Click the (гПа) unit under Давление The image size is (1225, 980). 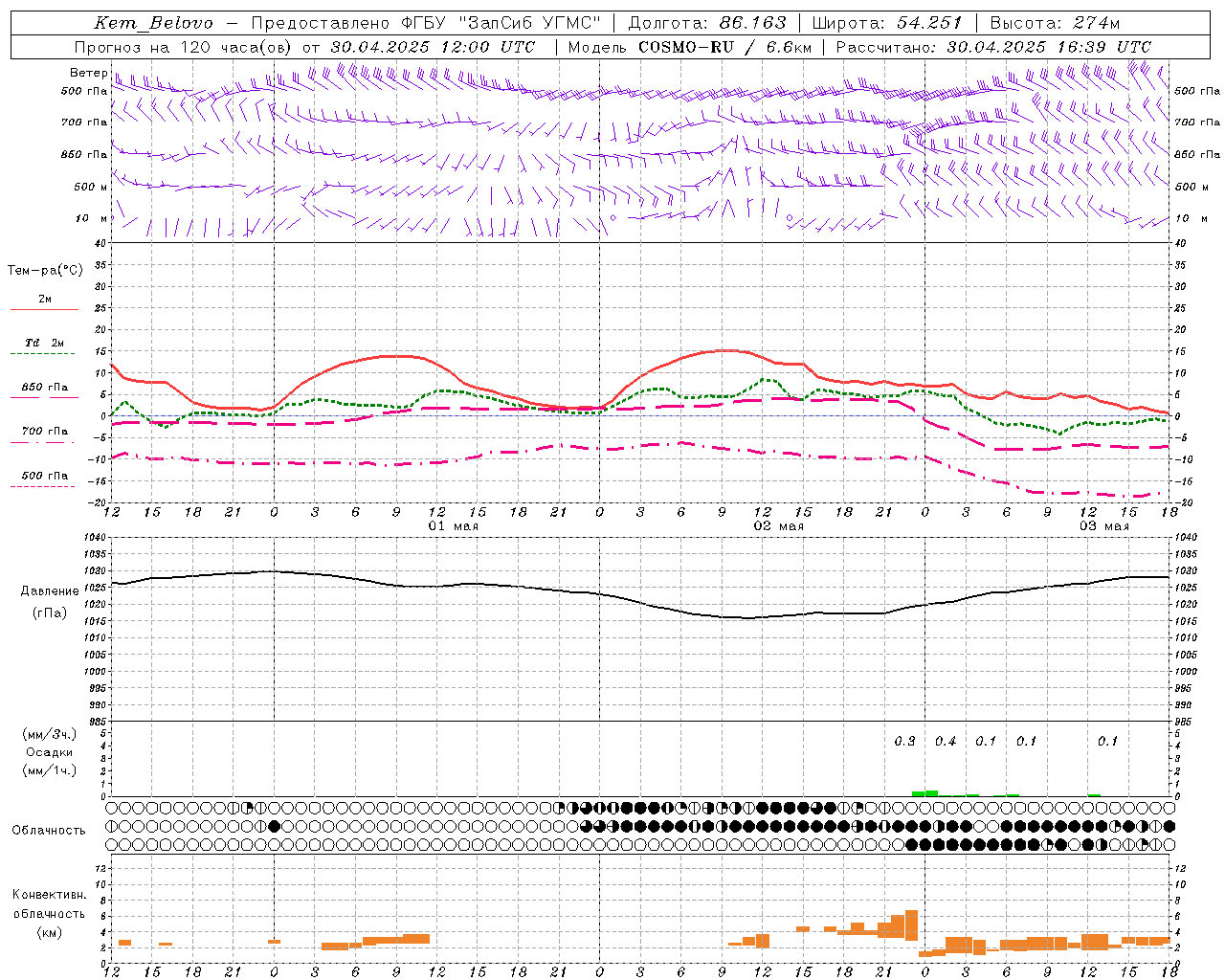50,612
